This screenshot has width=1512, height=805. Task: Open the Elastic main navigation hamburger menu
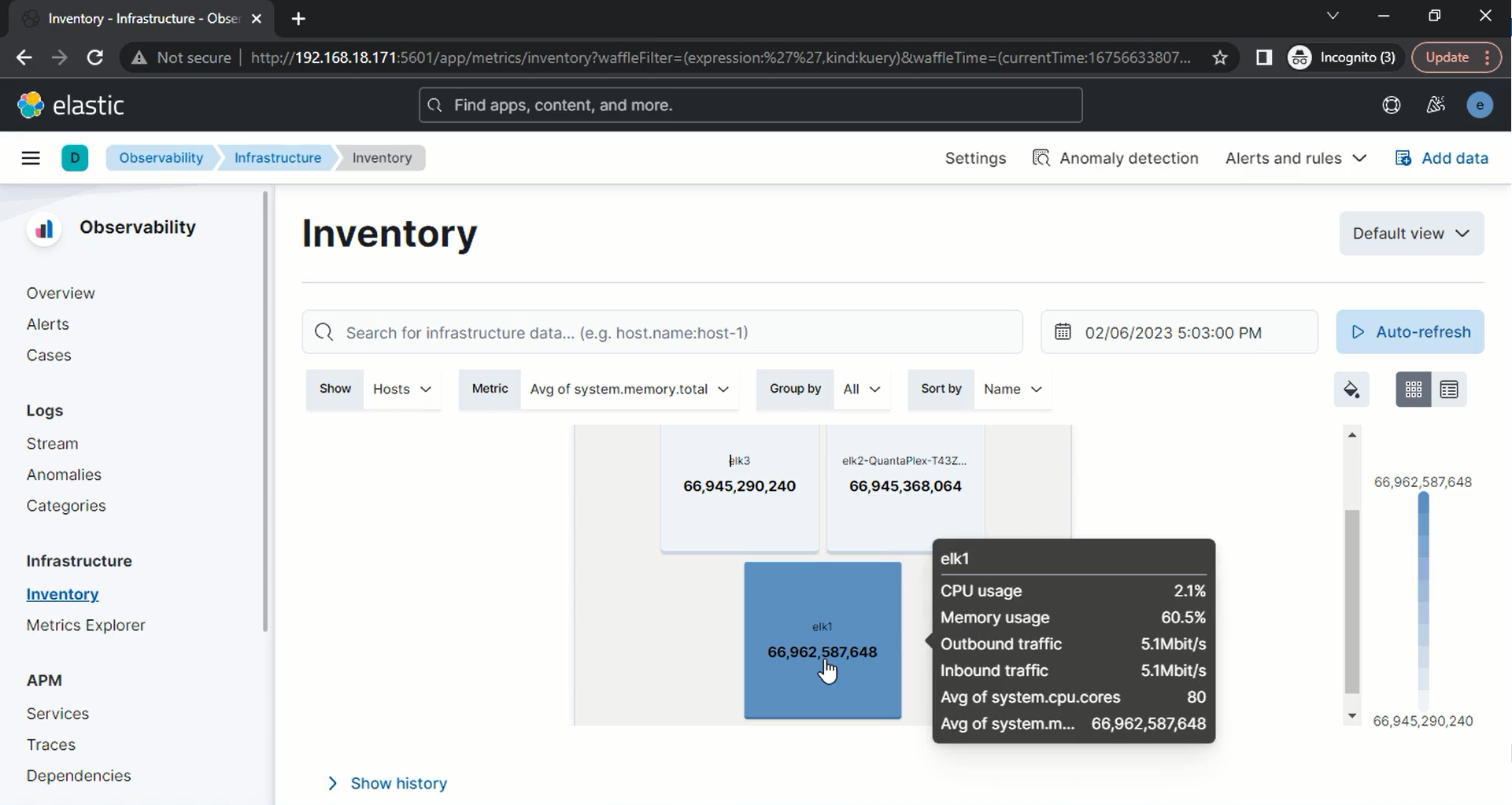coord(31,157)
